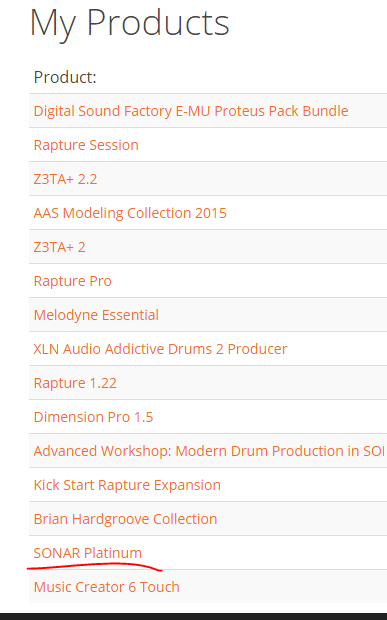Viewport: 387px width, 620px height.
Task: Open XLN Audio Addictive Drums 2 Producer
Action: [x=160, y=349]
